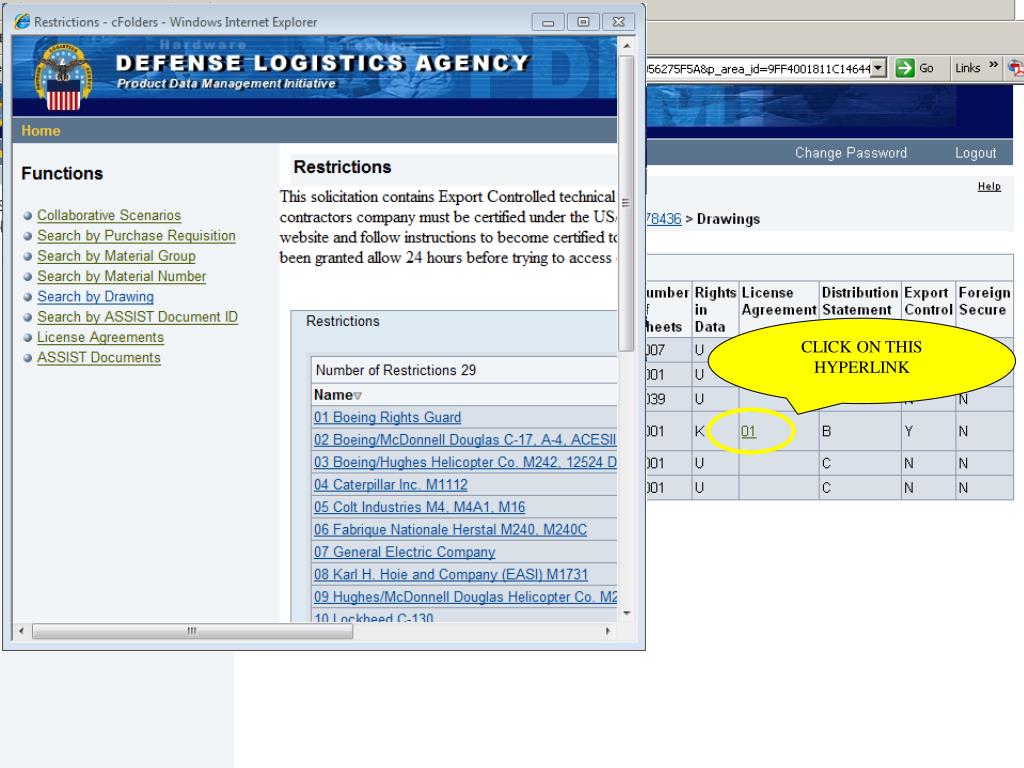Open 02 Boeing/McDonnell Douglas C-17 restriction
This screenshot has width=1024, height=768.
point(465,440)
